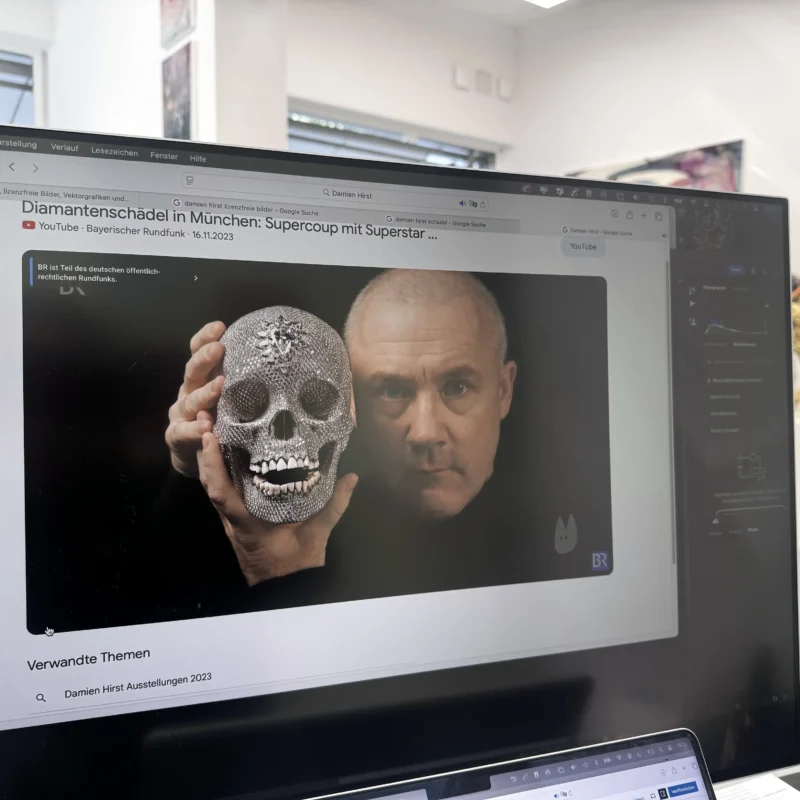800x800 pixels.
Task: Open Safari downloads icon on main monitor
Action: pyautogui.click(x=614, y=214)
